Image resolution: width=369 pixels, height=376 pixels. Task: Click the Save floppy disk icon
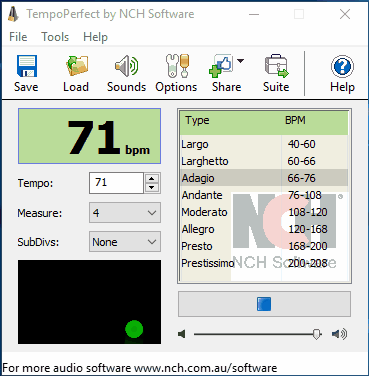27,66
